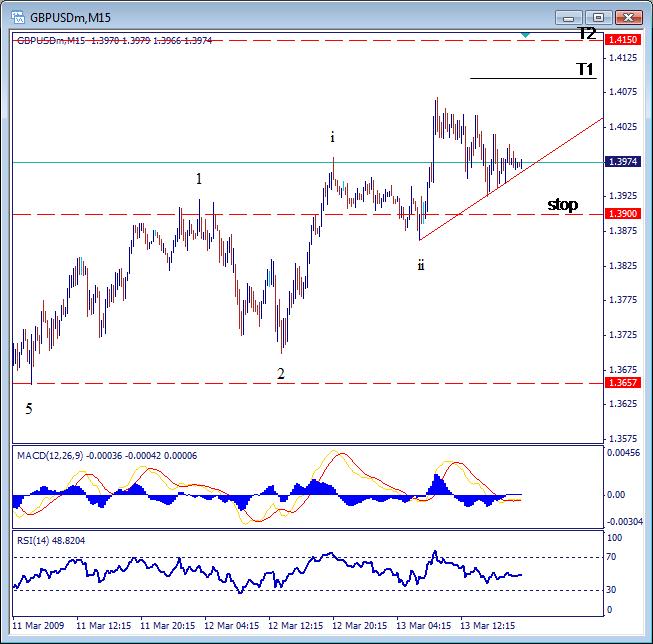Screen dimensions: 653x644
Task: Select the T1 text label
Action: (585, 69)
